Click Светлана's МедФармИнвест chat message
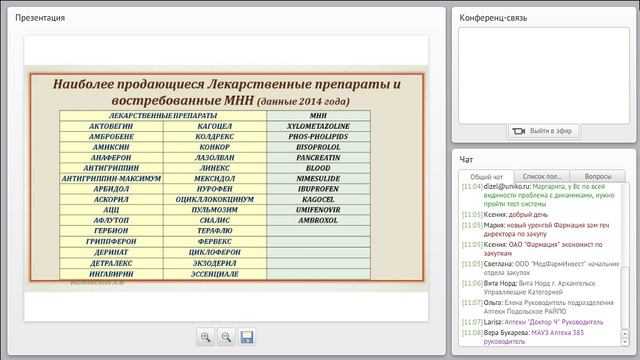 coord(541,268)
